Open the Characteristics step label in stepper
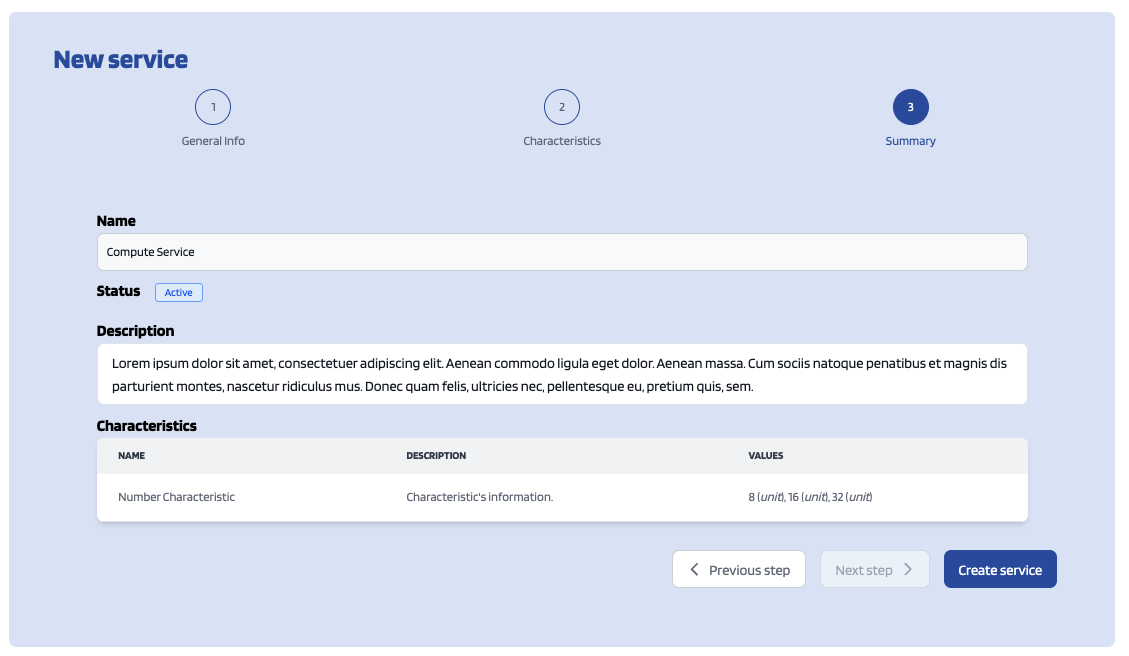Image resolution: width=1129 pixels, height=656 pixels. [562, 141]
